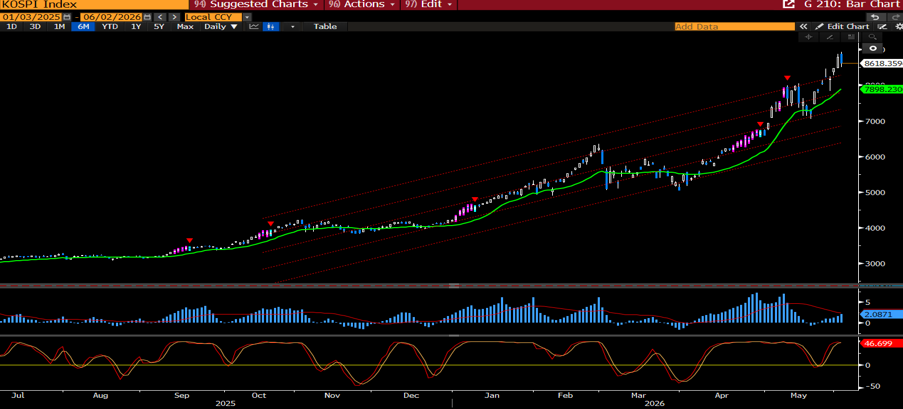
Task: Click the end date field 06/02/2026
Action: [x=111, y=17]
